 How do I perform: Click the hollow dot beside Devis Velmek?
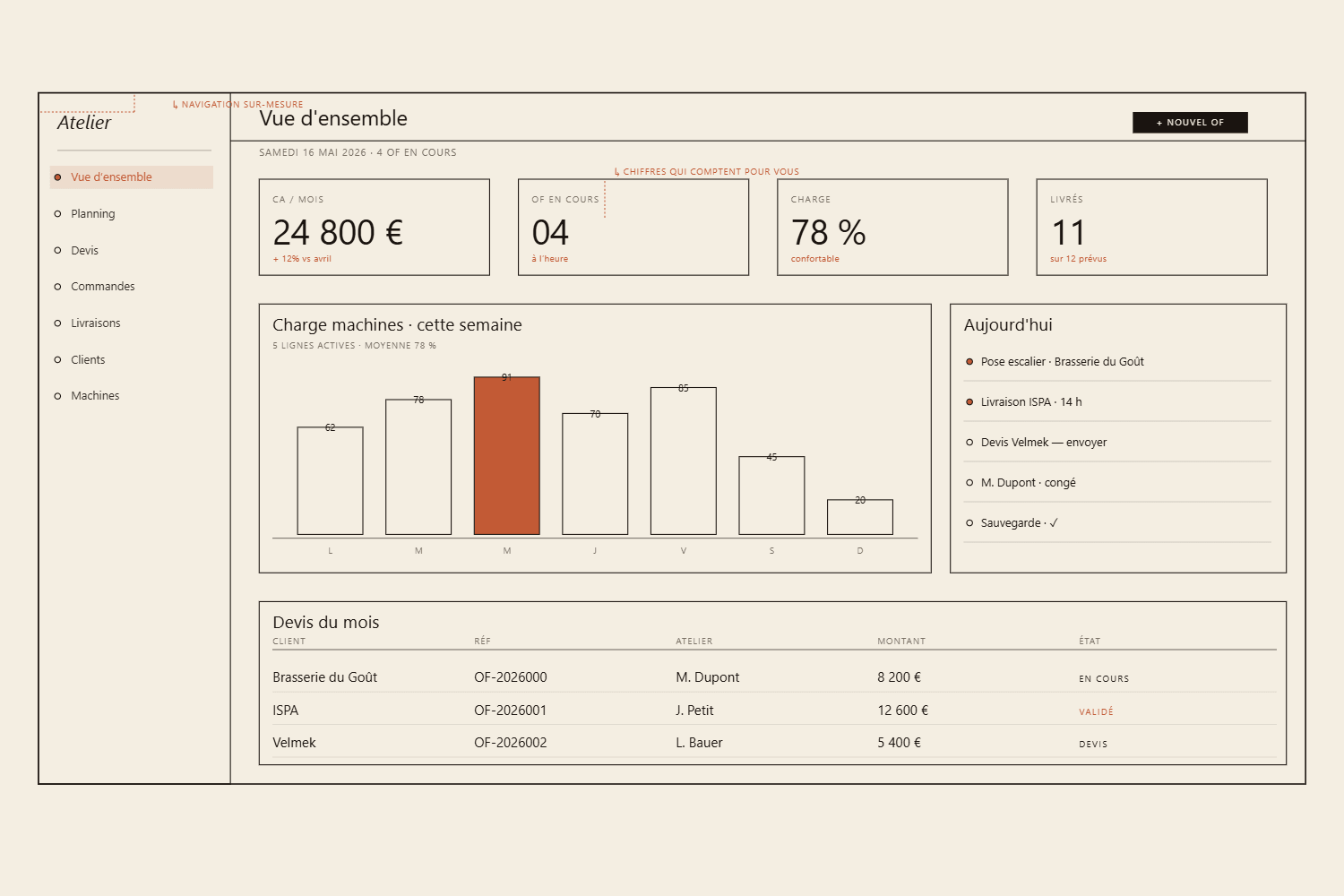coord(969,443)
